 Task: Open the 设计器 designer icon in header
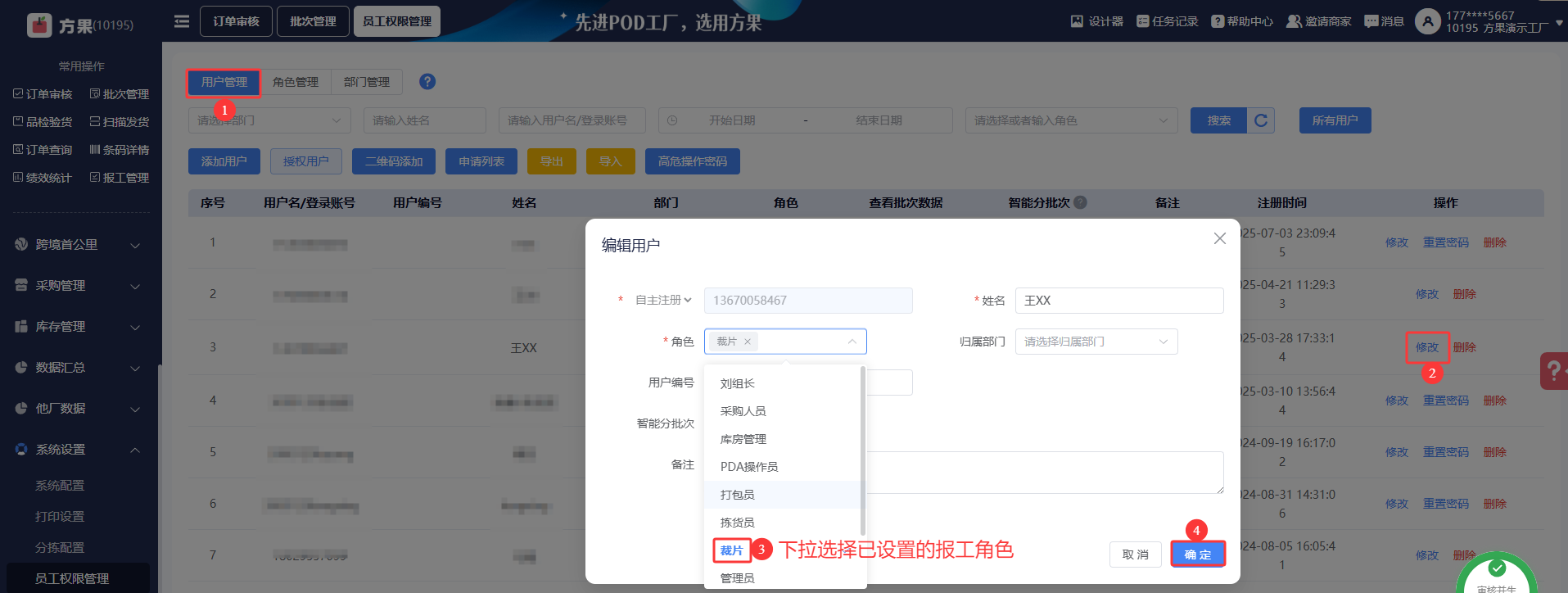click(x=1078, y=21)
